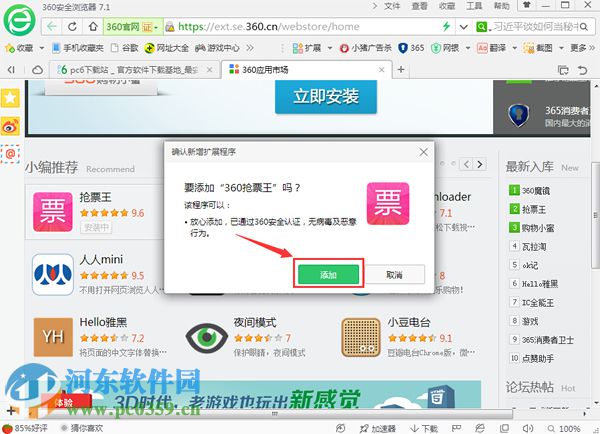Click next arrow in recommendations carousel
The width and height of the screenshot is (600, 434).
coord(480,165)
